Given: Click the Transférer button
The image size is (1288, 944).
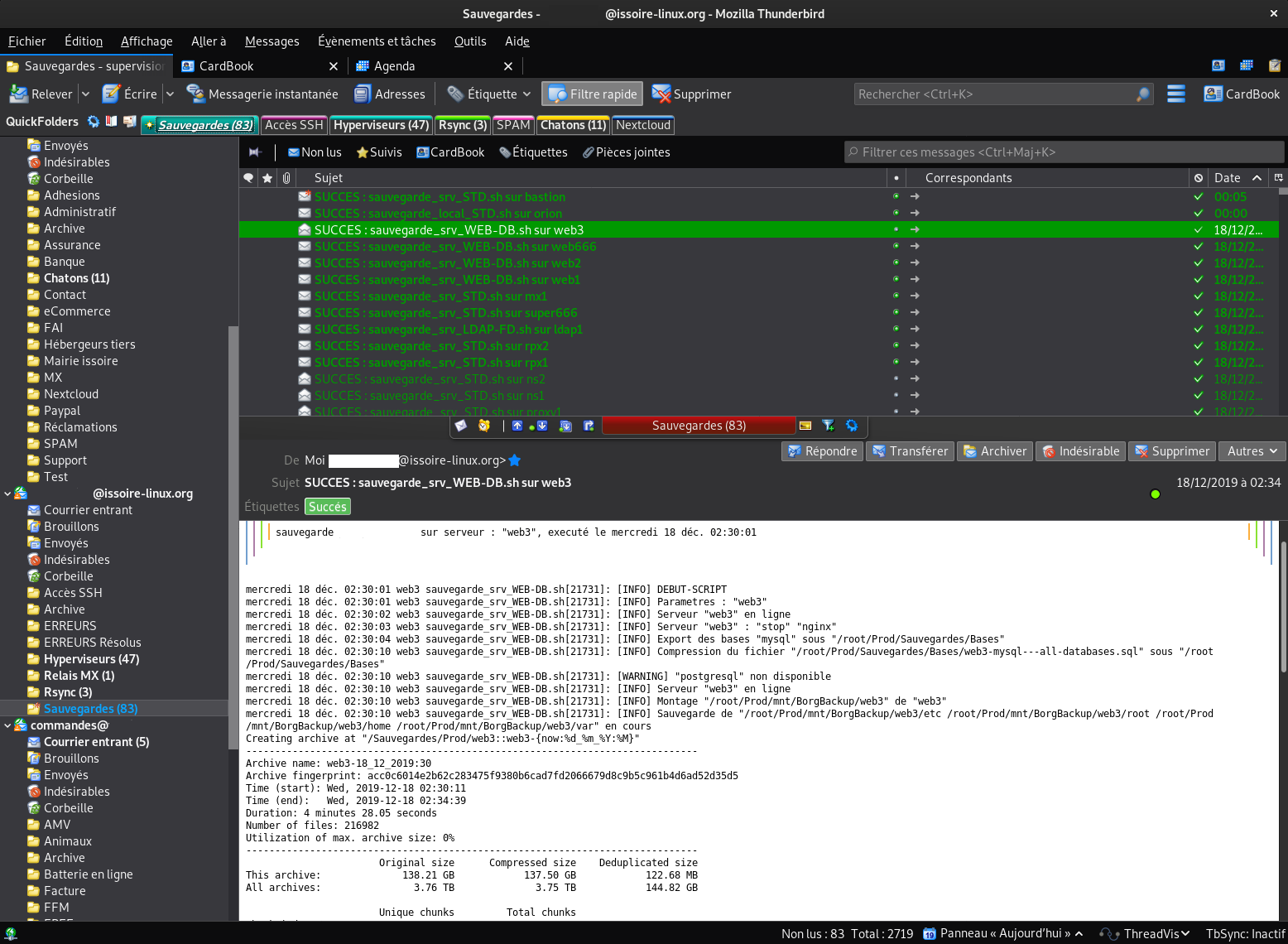Looking at the screenshot, I should pyautogui.click(x=911, y=451).
